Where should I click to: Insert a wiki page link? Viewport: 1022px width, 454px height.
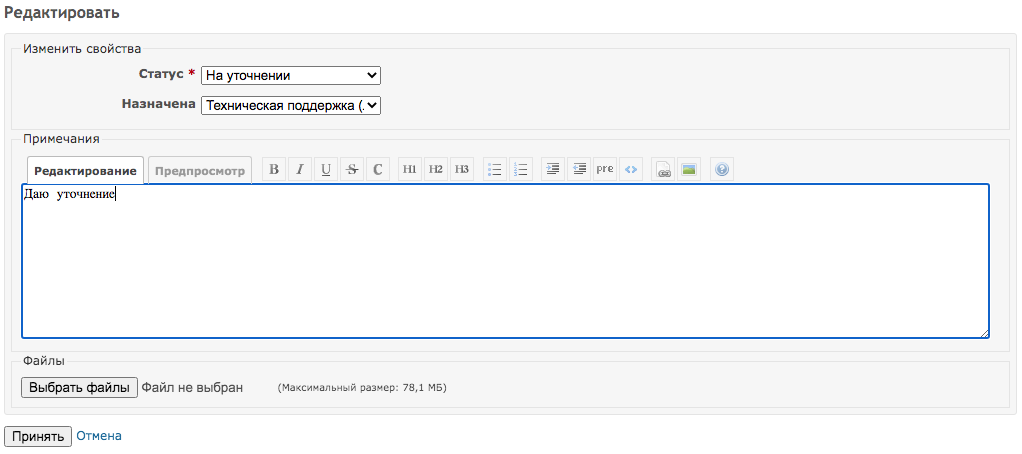click(x=663, y=170)
